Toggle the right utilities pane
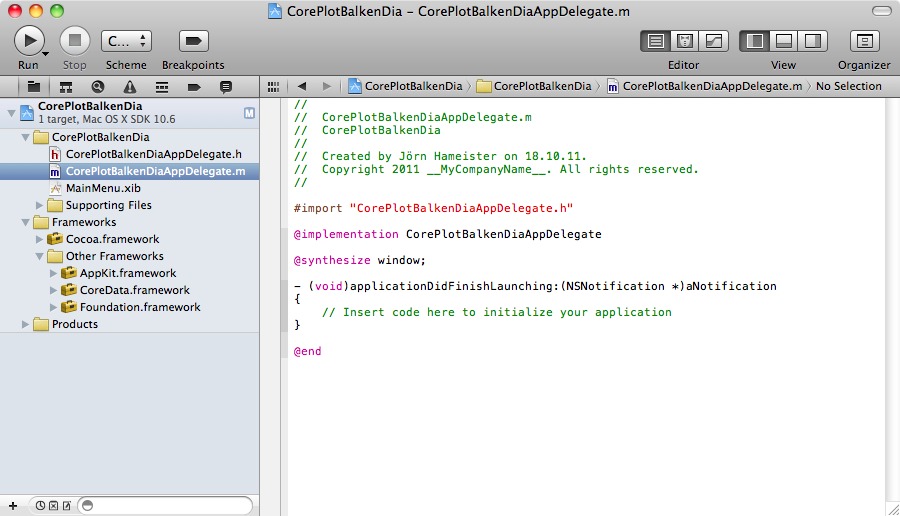Image resolution: width=900 pixels, height=516 pixels. [813, 41]
